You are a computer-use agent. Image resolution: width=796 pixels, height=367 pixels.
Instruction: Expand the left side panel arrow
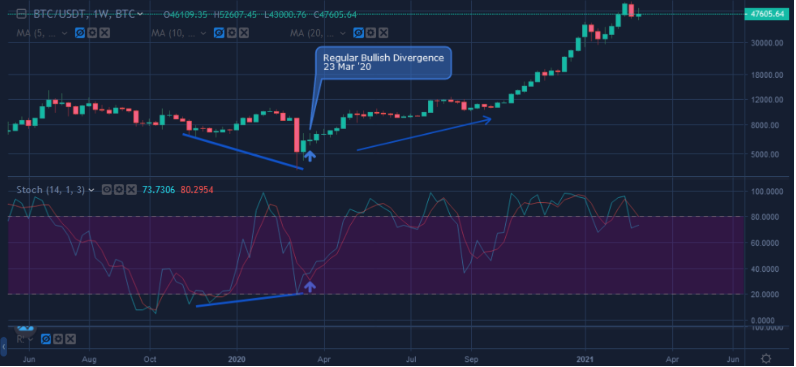point(3,347)
